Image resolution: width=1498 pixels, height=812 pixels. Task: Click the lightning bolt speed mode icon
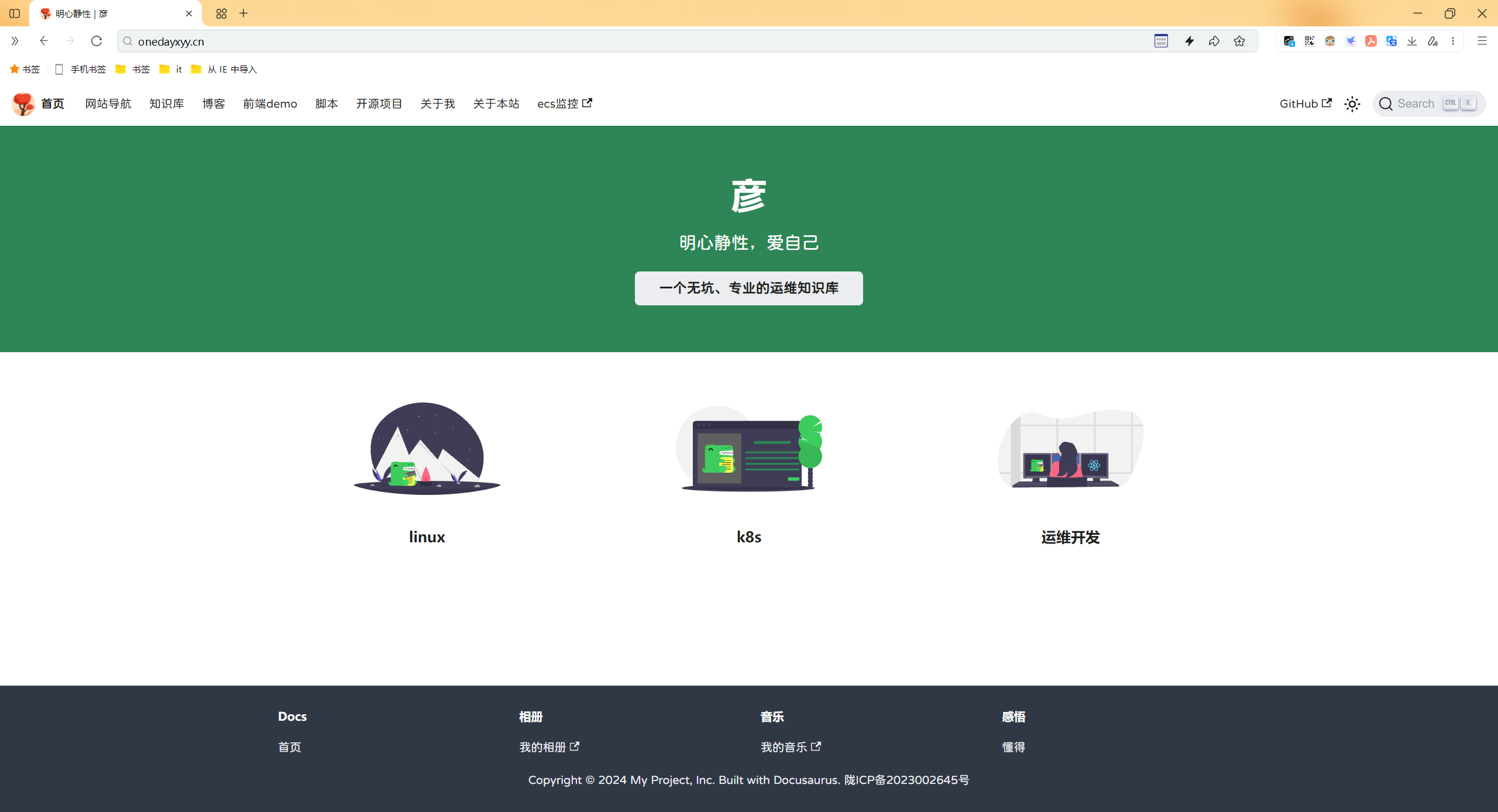[x=1189, y=41]
